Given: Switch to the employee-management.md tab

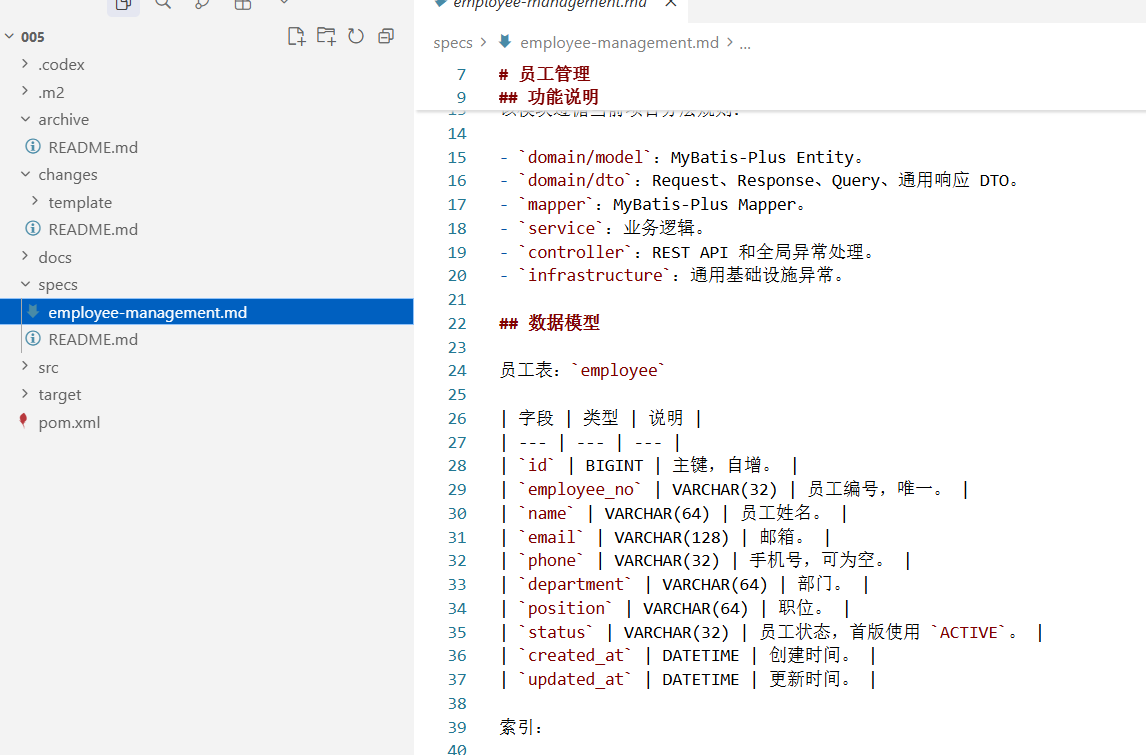Looking at the screenshot, I should [x=550, y=4].
